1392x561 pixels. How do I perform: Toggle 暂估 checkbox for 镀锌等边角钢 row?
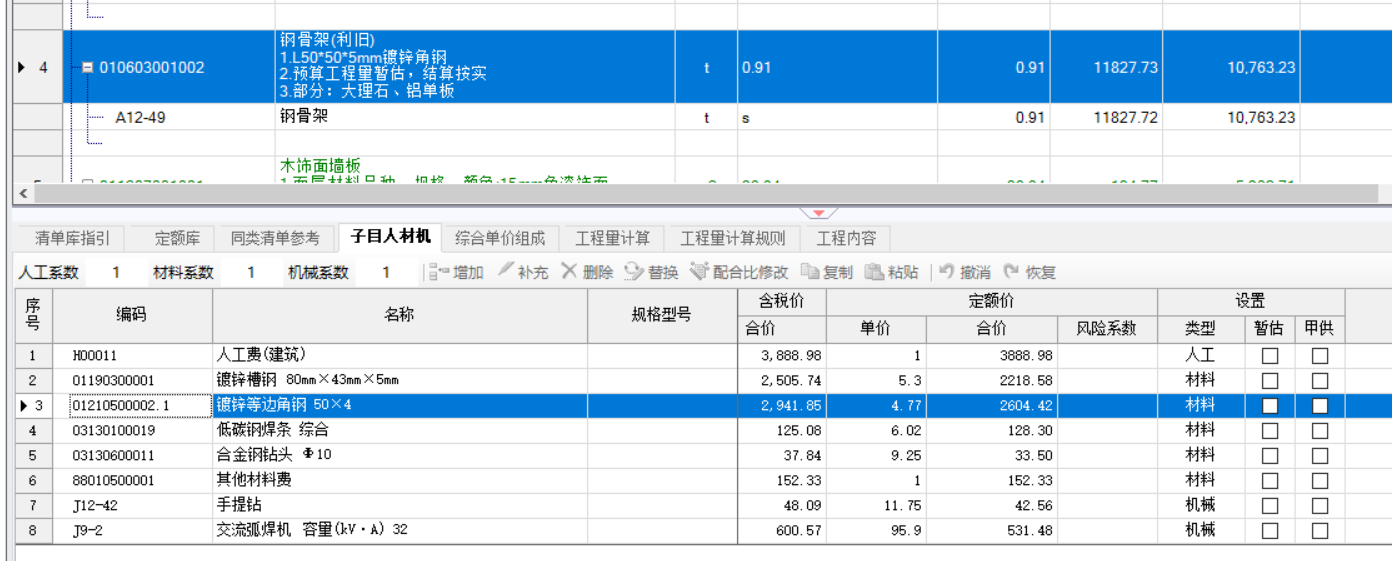1270,405
